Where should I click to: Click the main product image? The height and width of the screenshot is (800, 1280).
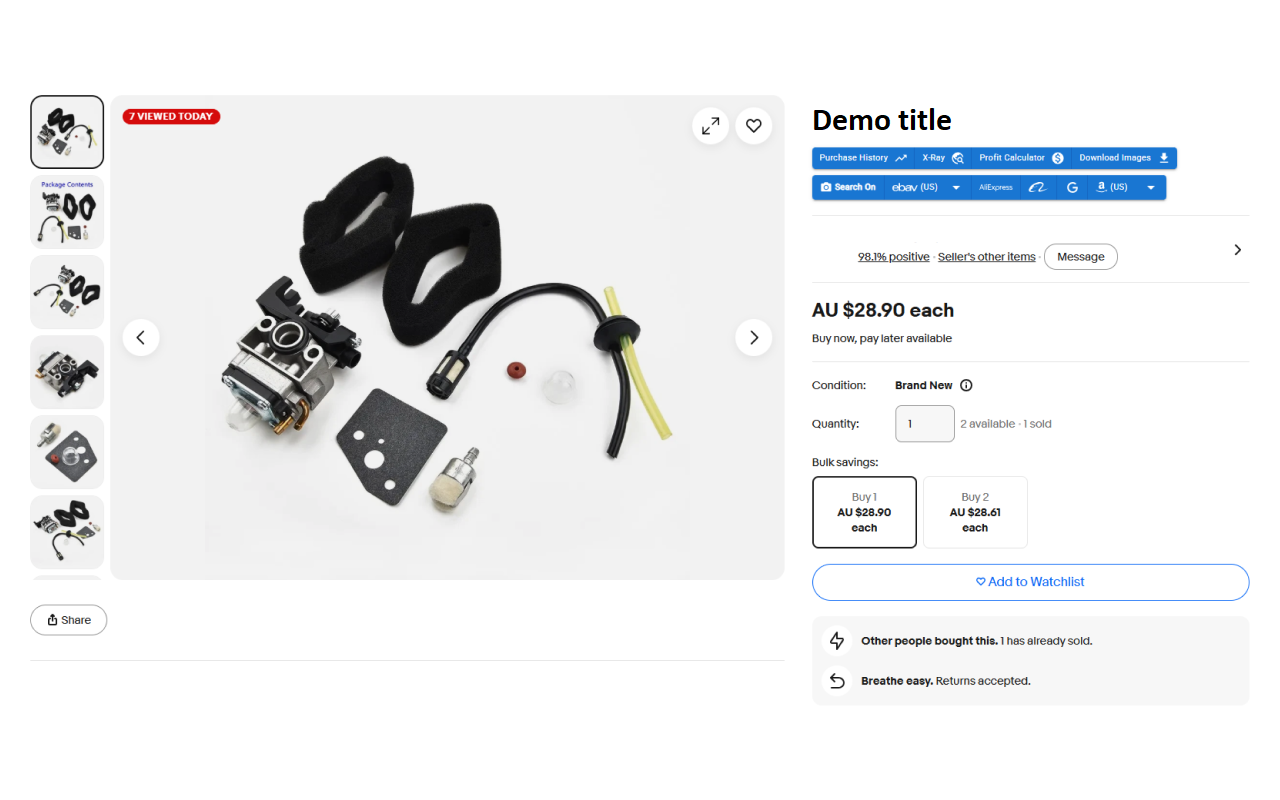click(447, 337)
